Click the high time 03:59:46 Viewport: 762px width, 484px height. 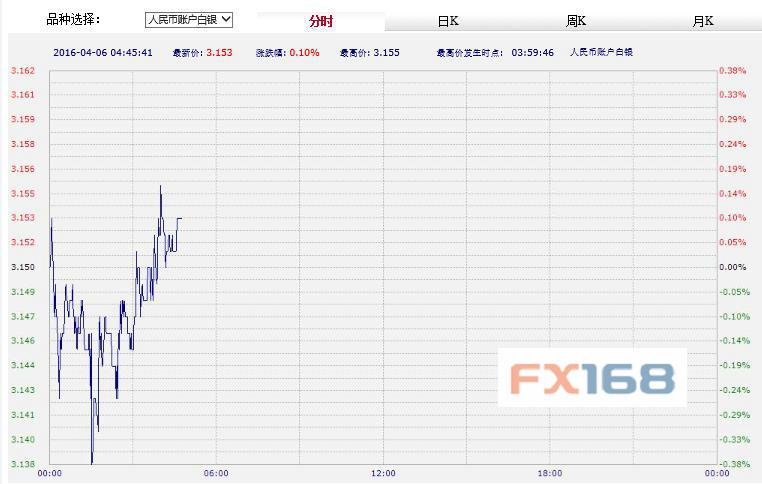pos(533,52)
